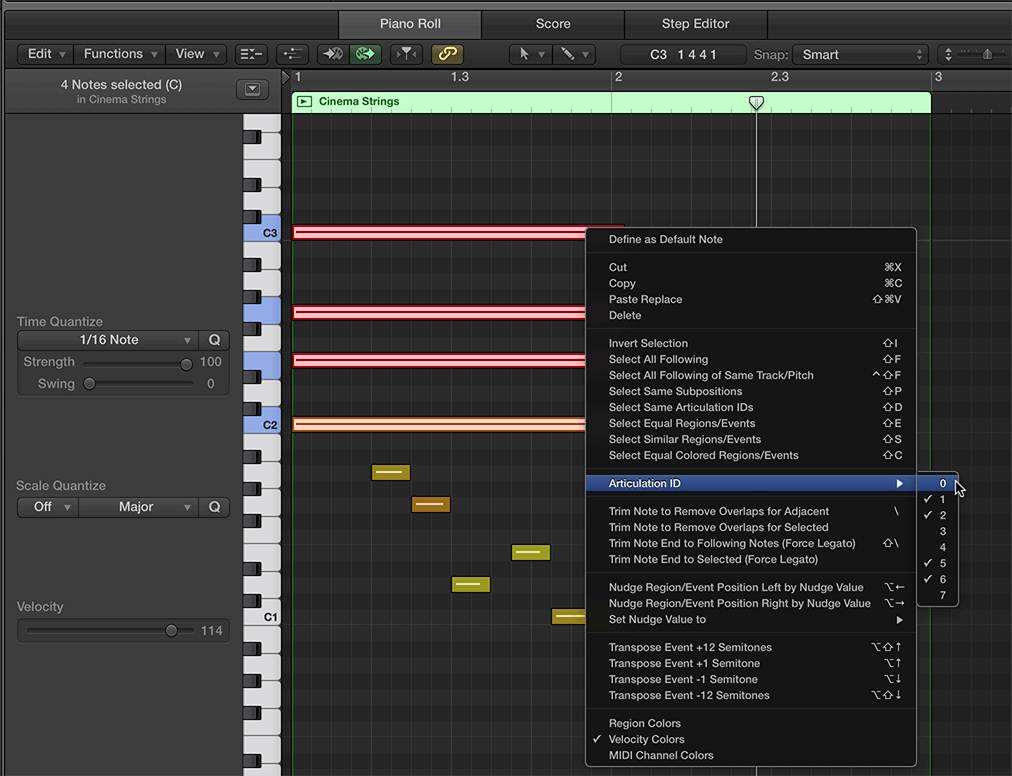This screenshot has width=1012, height=776.
Task: Click the C3 1 4 4 1 position display
Action: [683, 55]
